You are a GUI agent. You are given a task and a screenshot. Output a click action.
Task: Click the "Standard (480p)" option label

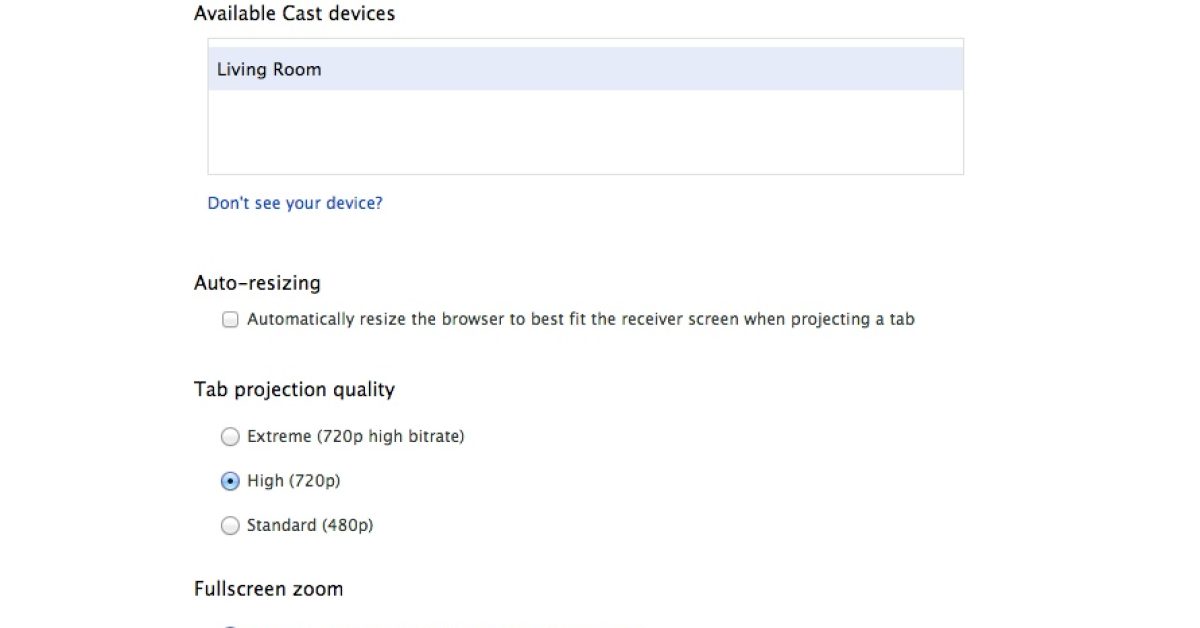[x=310, y=525]
